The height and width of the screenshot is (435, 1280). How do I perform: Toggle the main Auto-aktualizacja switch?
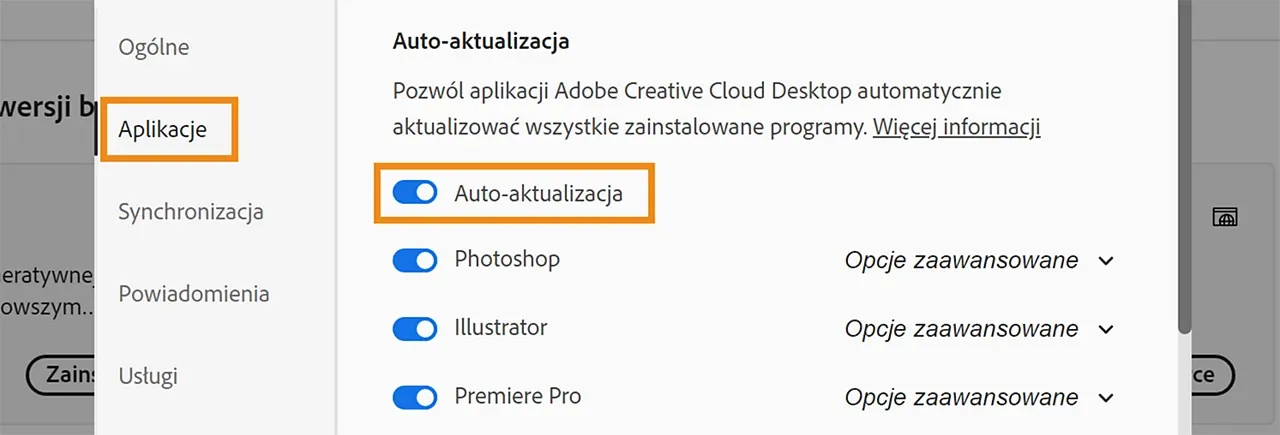(415, 193)
